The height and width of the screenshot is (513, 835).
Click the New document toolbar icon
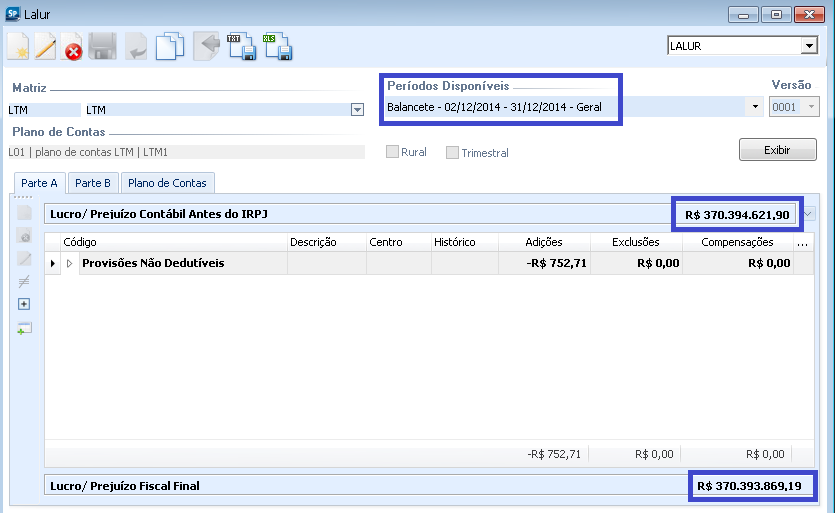[18, 47]
